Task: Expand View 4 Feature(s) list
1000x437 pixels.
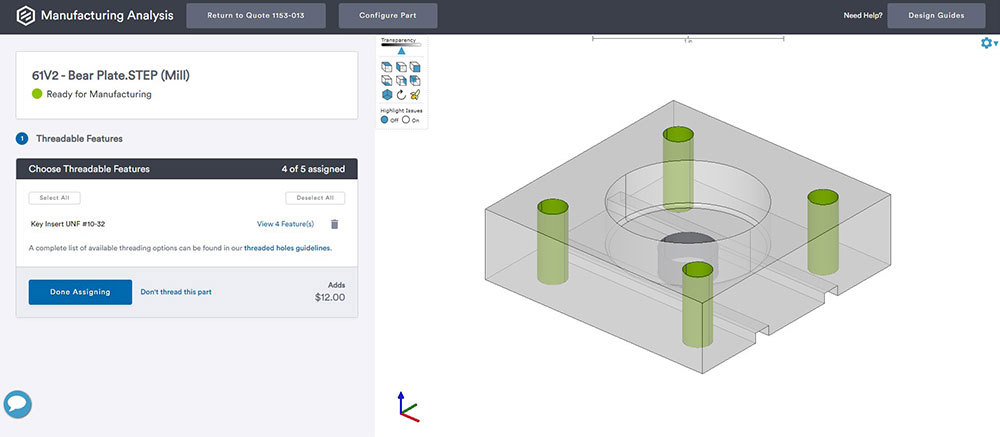Action: (285, 224)
